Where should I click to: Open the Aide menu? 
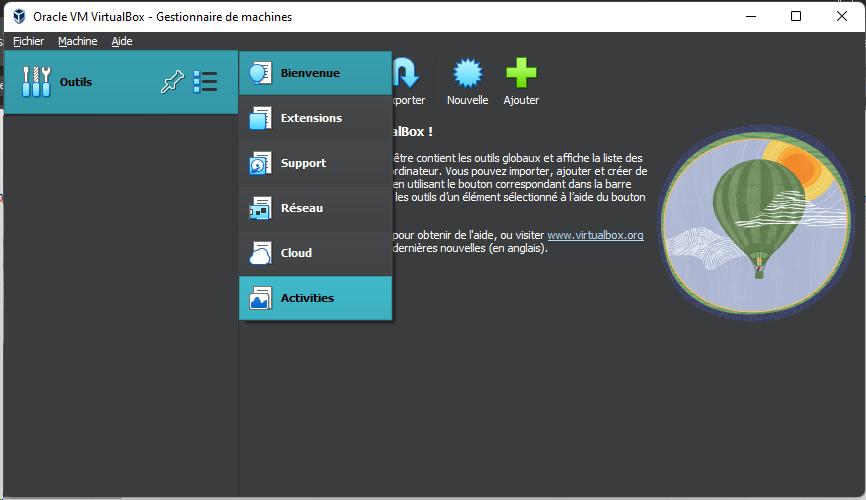[x=122, y=41]
